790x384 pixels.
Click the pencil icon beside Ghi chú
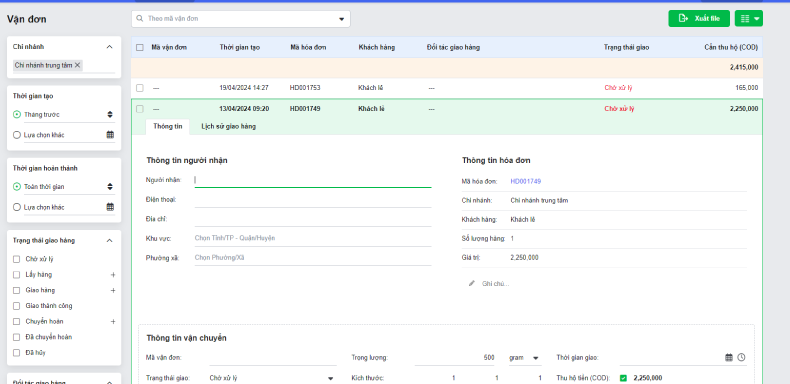click(472, 283)
